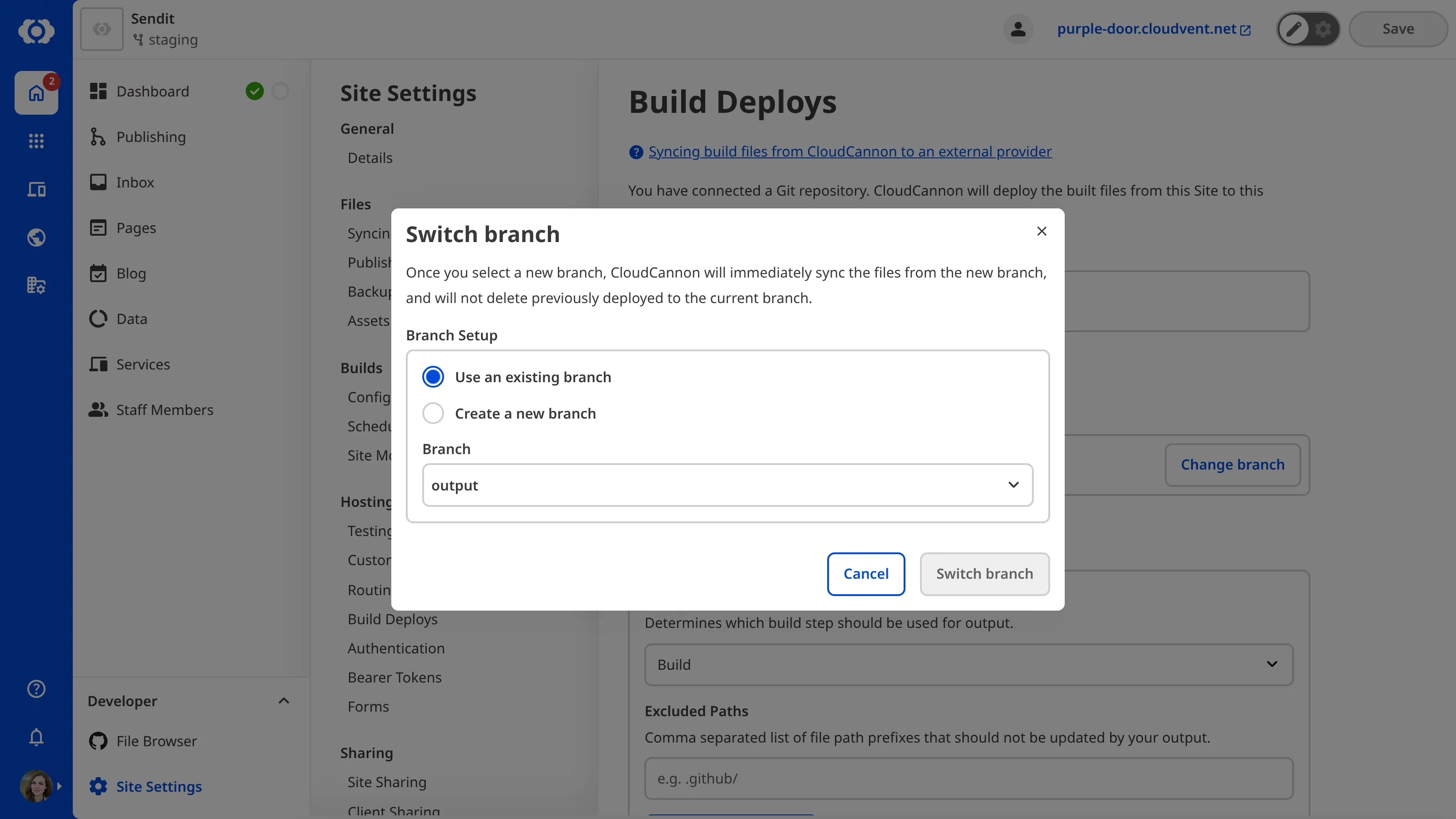Click the devices icon in left rail
The height and width of the screenshot is (819, 1456).
coord(36,189)
